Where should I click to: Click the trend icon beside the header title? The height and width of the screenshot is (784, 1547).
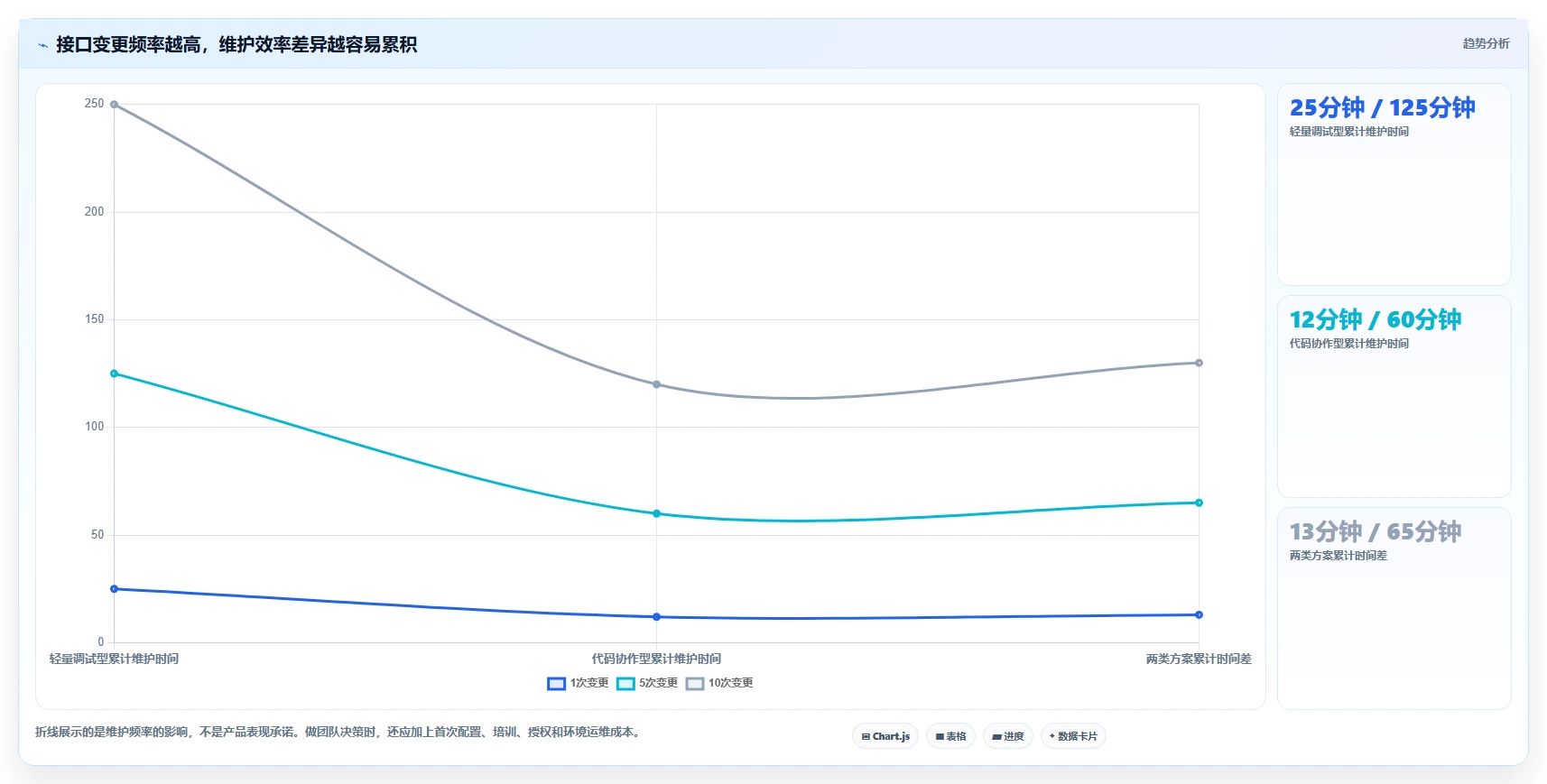tap(42, 44)
